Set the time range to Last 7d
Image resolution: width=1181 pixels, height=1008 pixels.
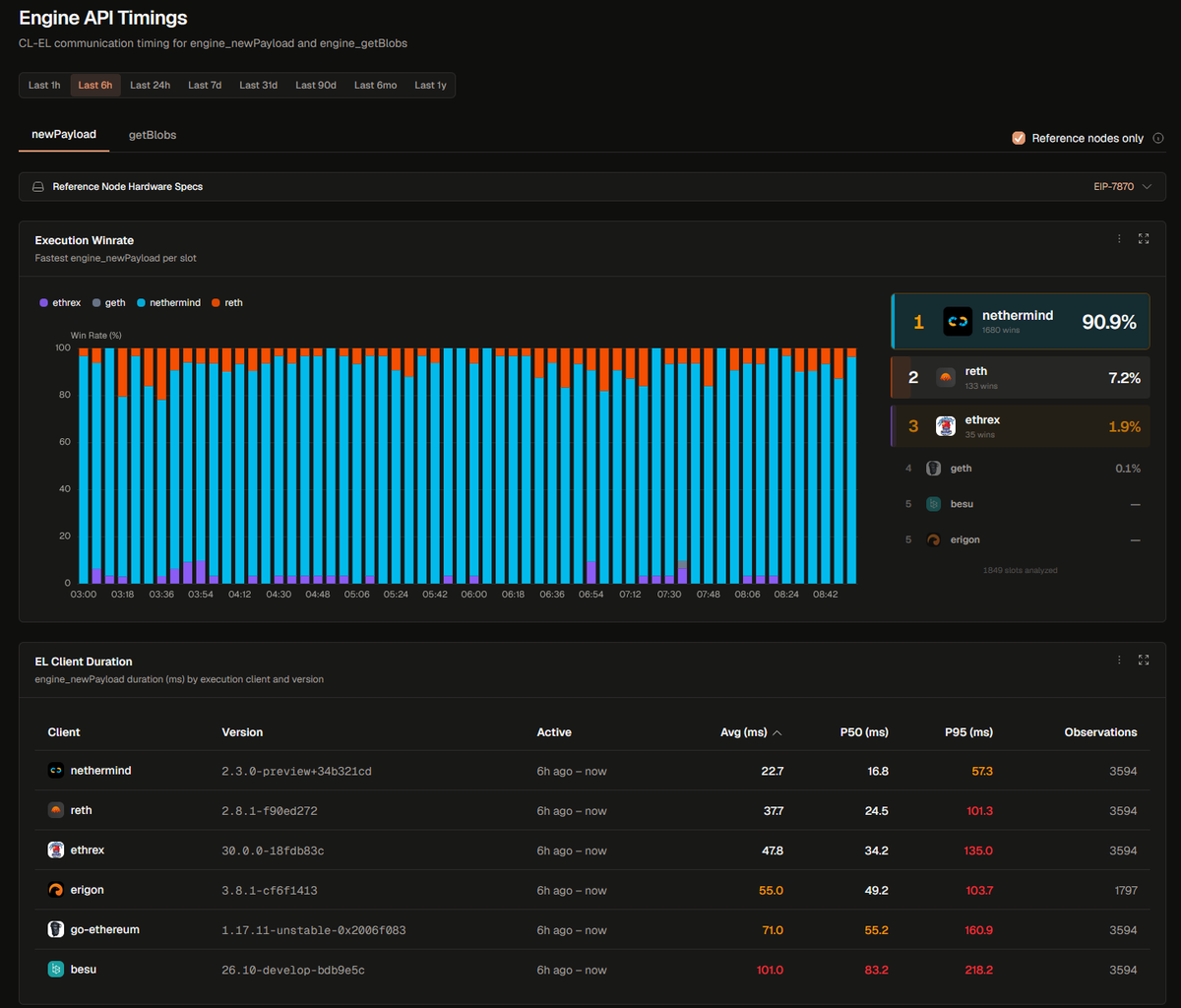[x=205, y=86]
